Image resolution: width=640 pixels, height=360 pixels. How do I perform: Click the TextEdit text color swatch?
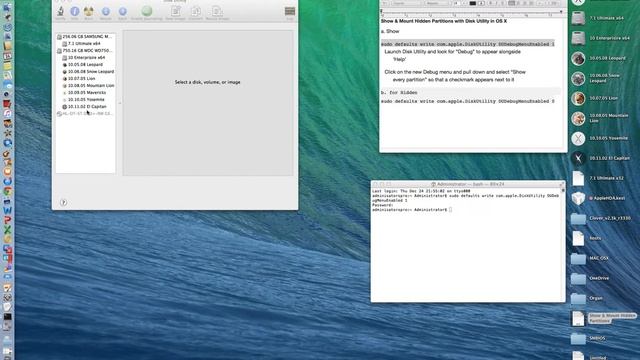pos(473,3)
